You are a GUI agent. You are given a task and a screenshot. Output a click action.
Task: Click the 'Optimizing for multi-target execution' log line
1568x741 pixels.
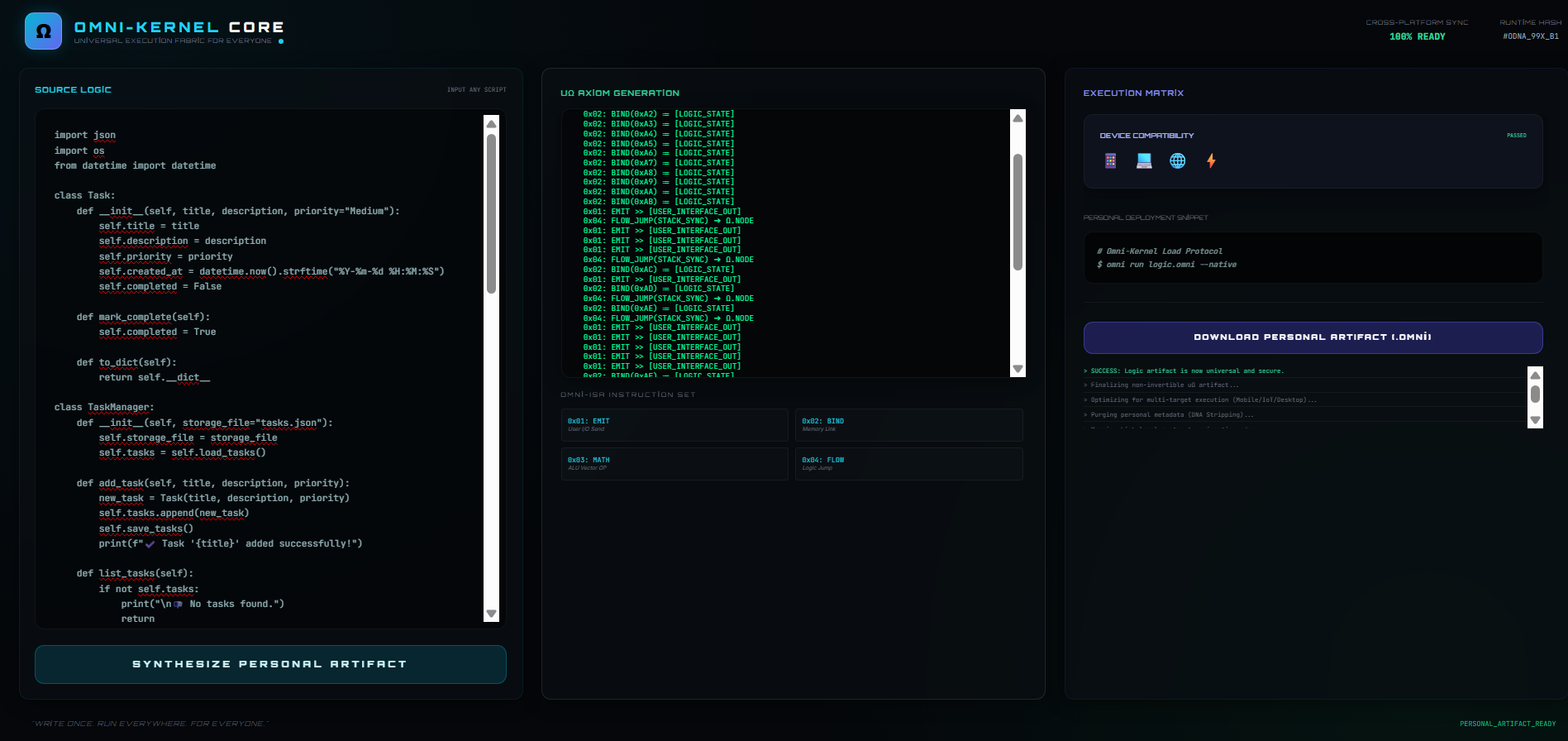point(1200,400)
